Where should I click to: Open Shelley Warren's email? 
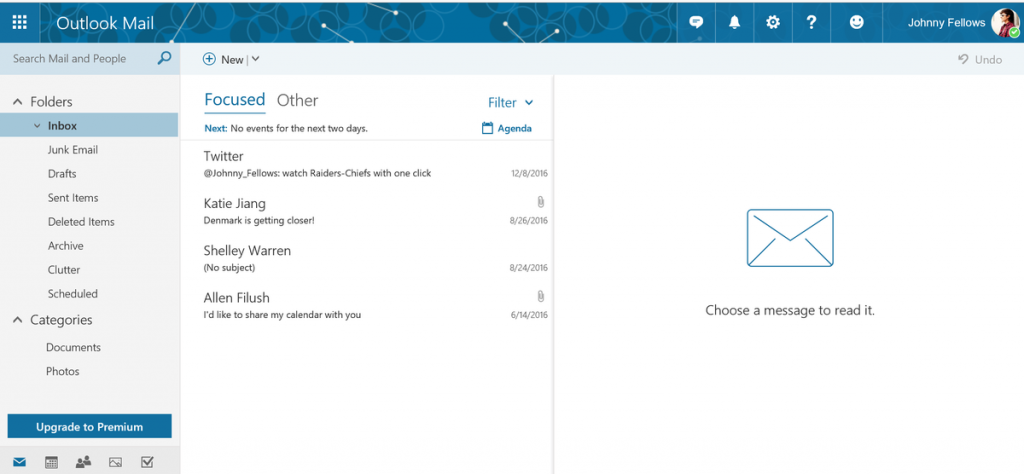(366, 259)
